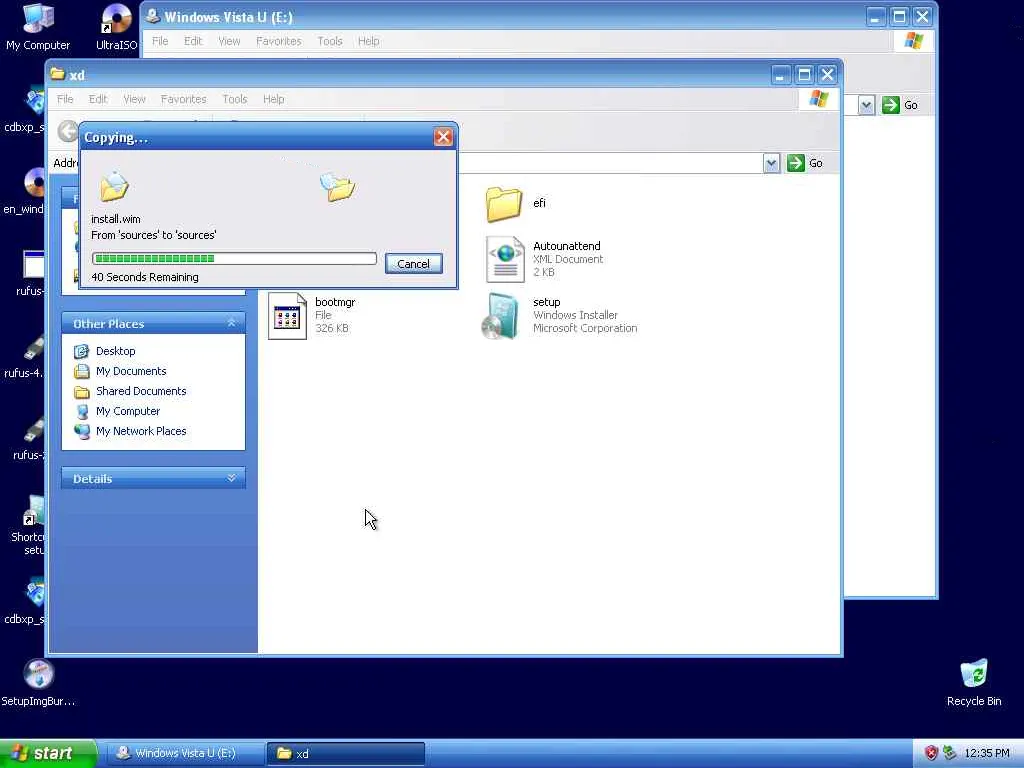Select the Autounattend XML document icon
The image size is (1024, 768).
(x=505, y=259)
